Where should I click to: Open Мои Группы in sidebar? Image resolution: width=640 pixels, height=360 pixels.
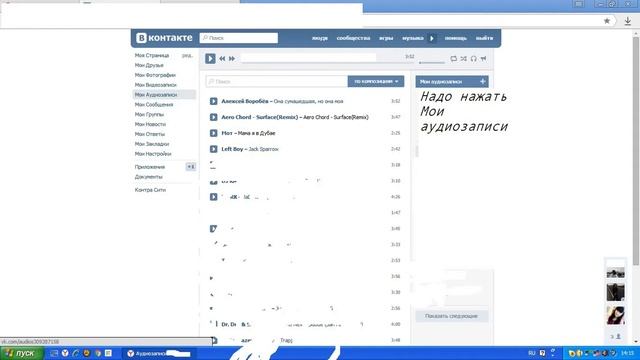tap(149, 114)
